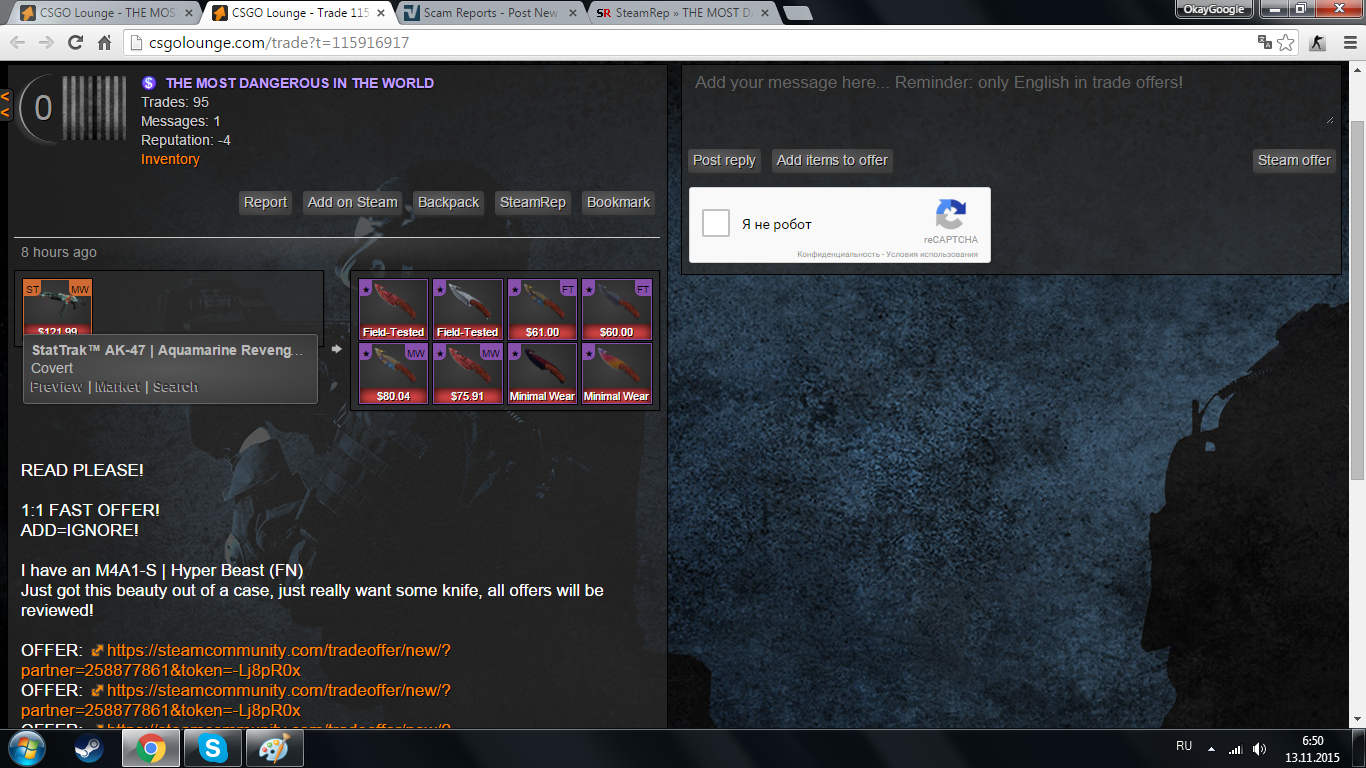This screenshot has height=768, width=1366.
Task: Open the Chrome hamburger menu
Action: [1347, 43]
